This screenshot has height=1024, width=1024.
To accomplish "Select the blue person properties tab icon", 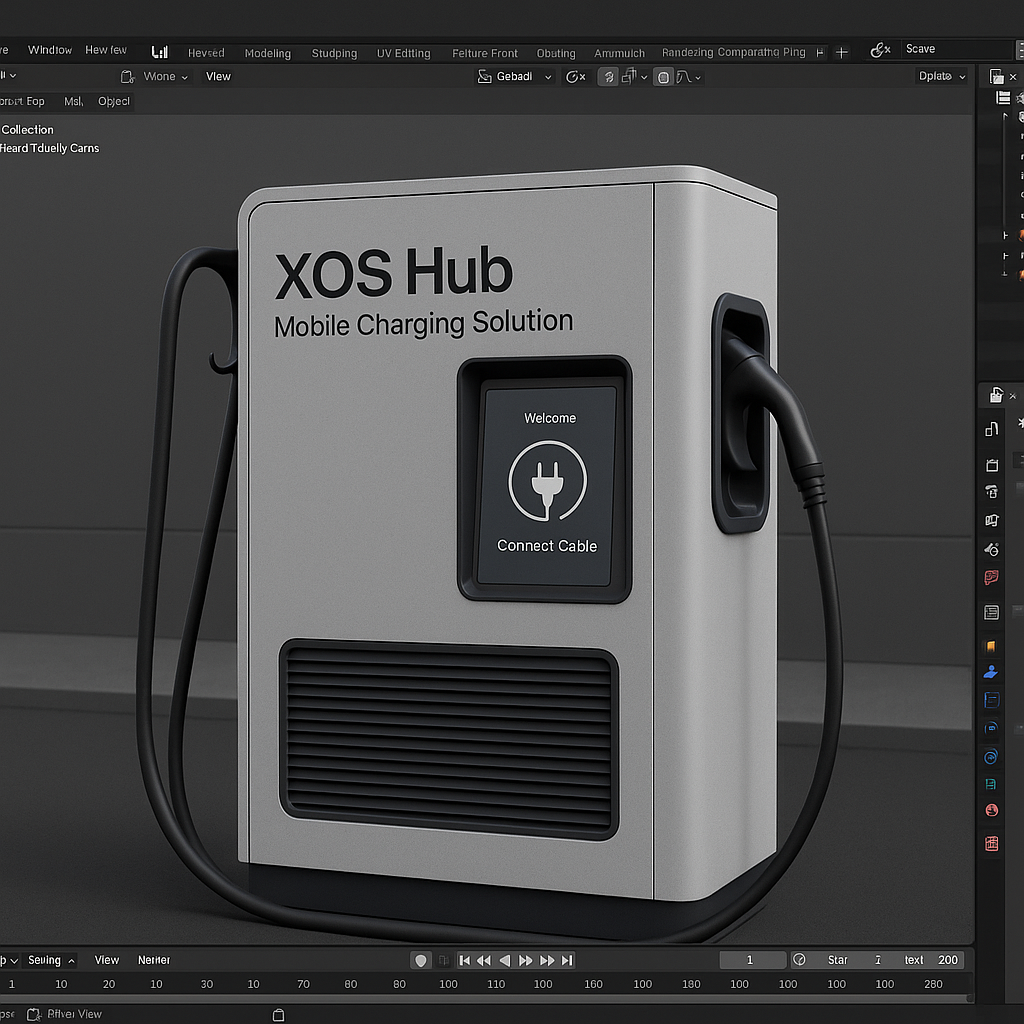I will [x=992, y=672].
